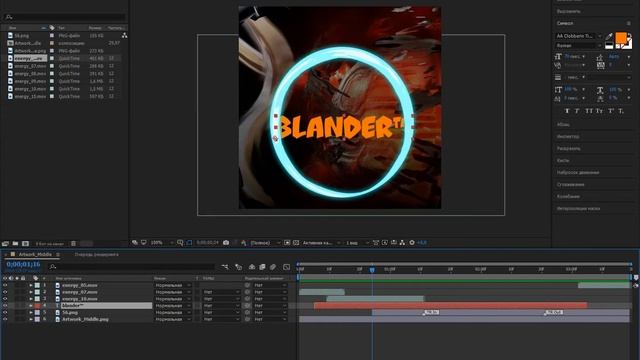Hide layer 5 56.png with eye icon

click(x=5, y=313)
